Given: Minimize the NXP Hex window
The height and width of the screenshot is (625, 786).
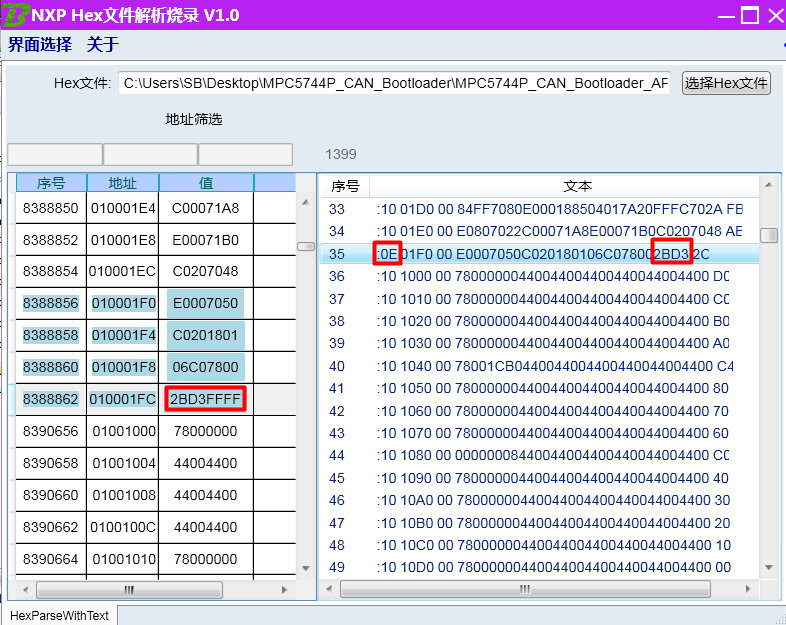Looking at the screenshot, I should 726,16.
